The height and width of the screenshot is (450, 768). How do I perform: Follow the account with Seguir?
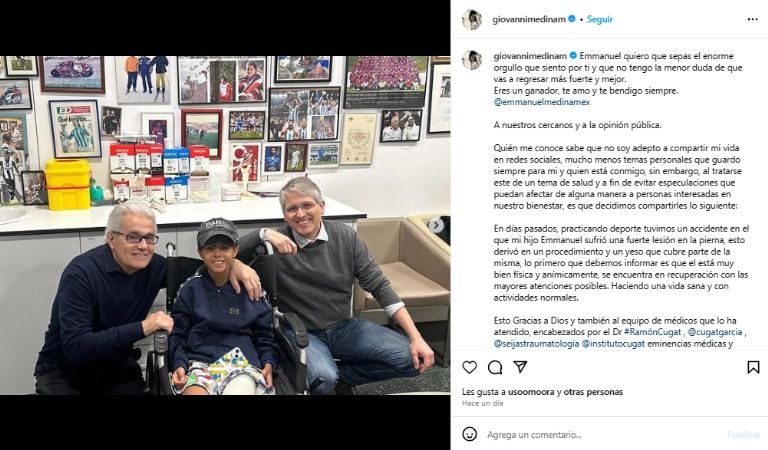click(x=600, y=20)
